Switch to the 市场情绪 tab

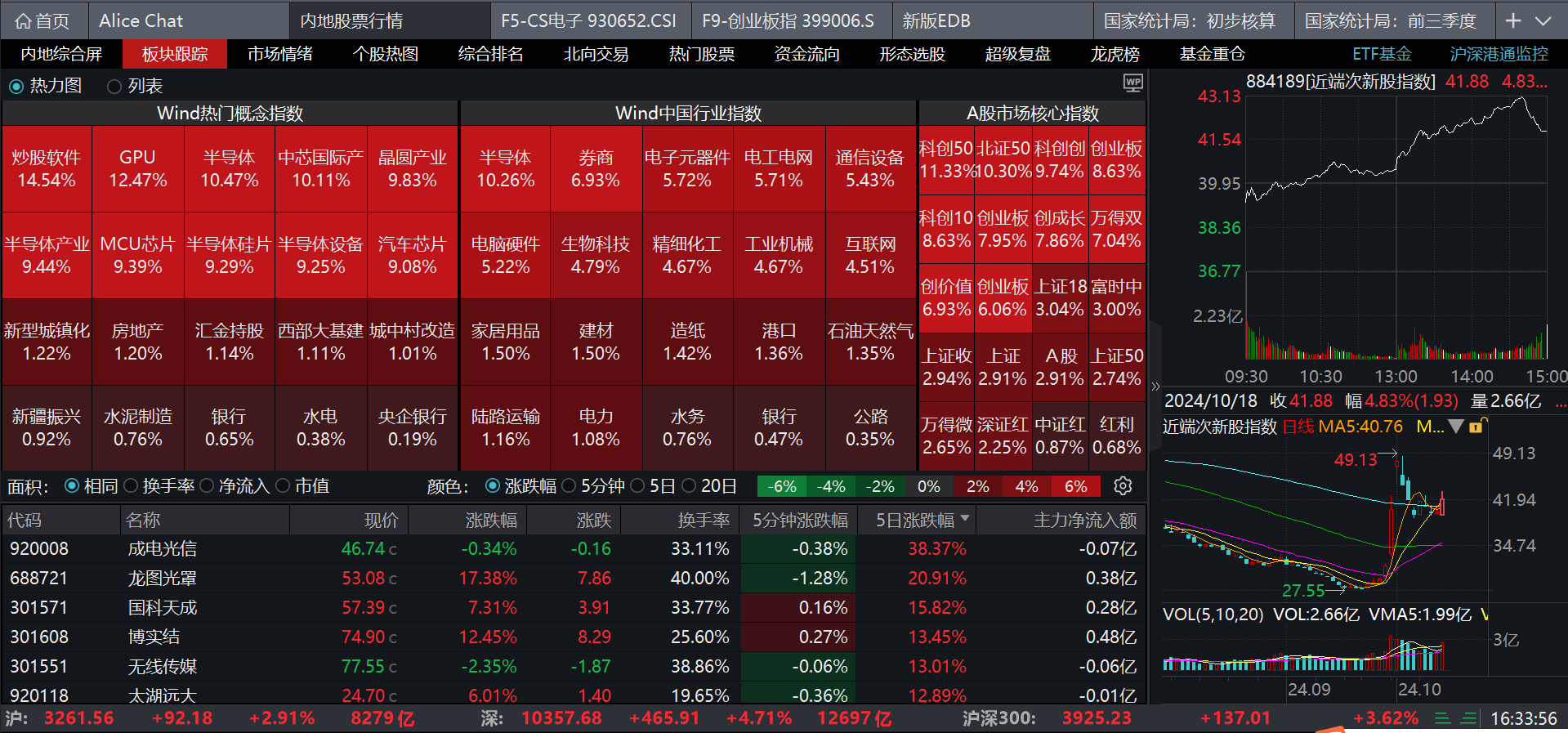280,54
